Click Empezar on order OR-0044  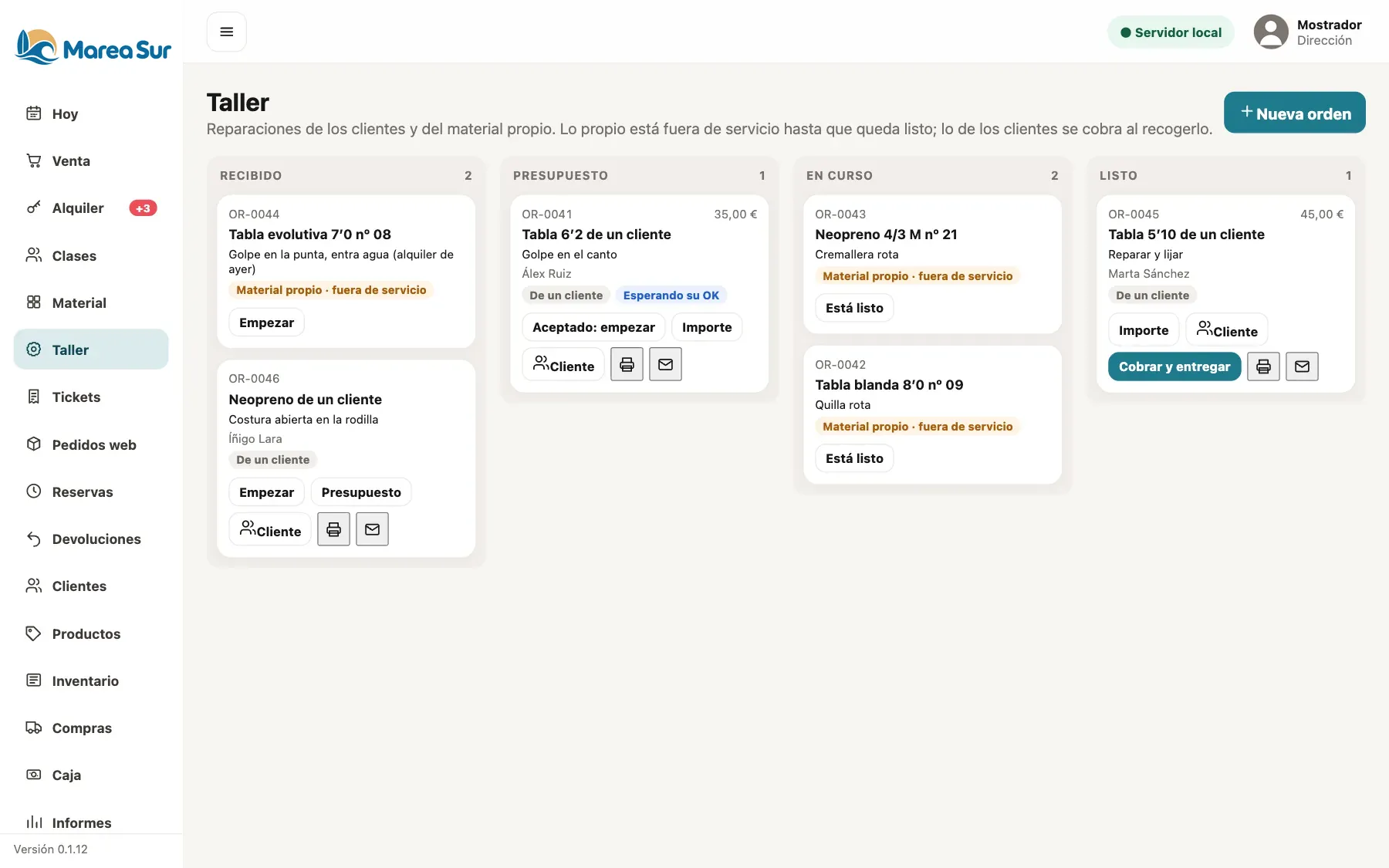(x=266, y=323)
